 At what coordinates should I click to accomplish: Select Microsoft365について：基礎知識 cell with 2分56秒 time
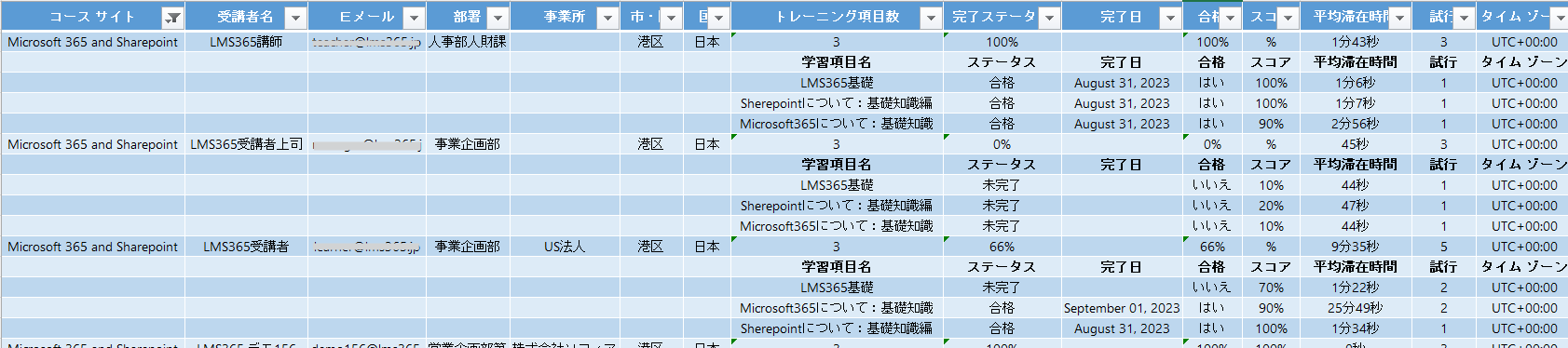tap(837, 124)
